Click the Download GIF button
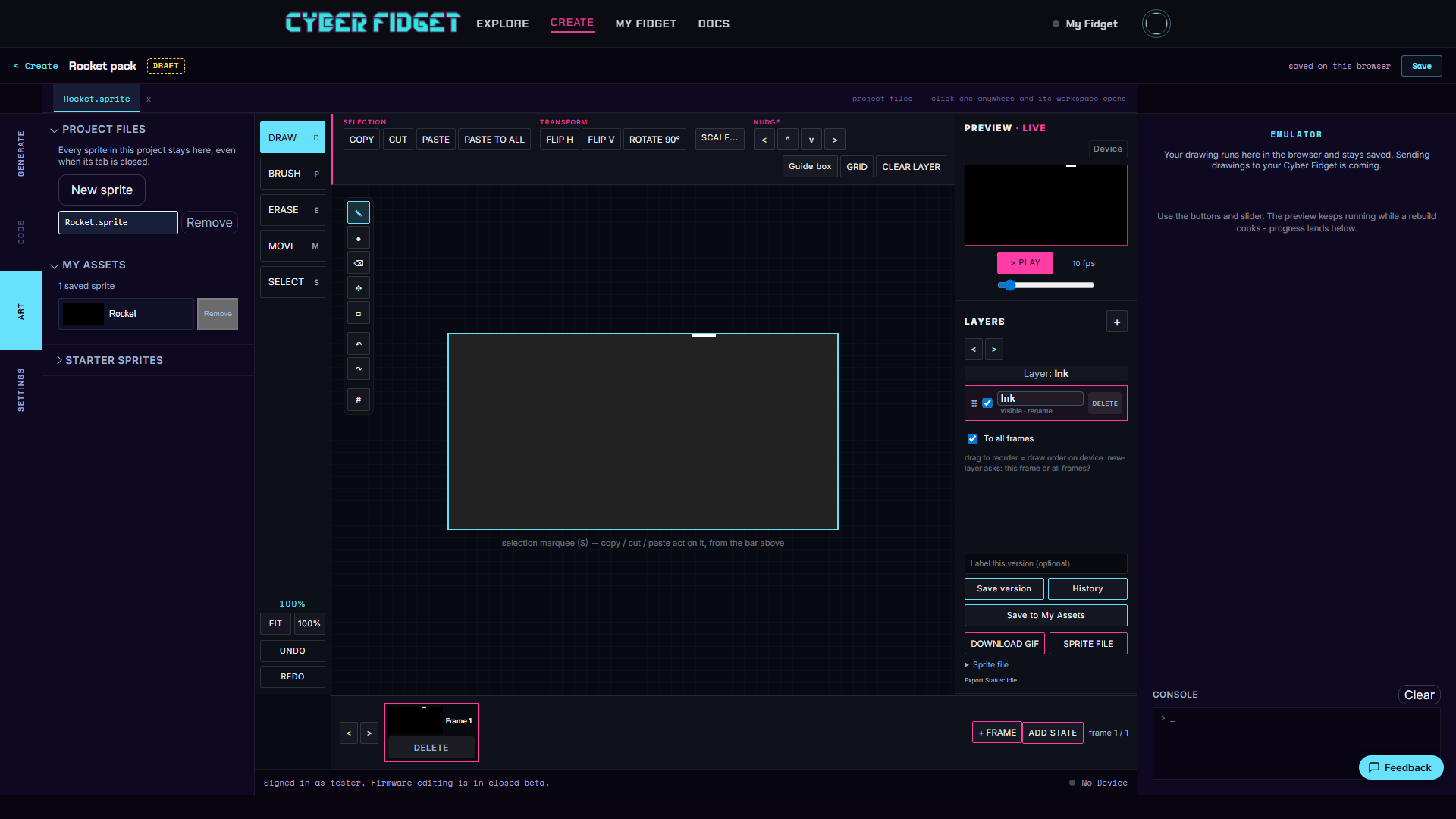1456x819 pixels. (1005, 644)
